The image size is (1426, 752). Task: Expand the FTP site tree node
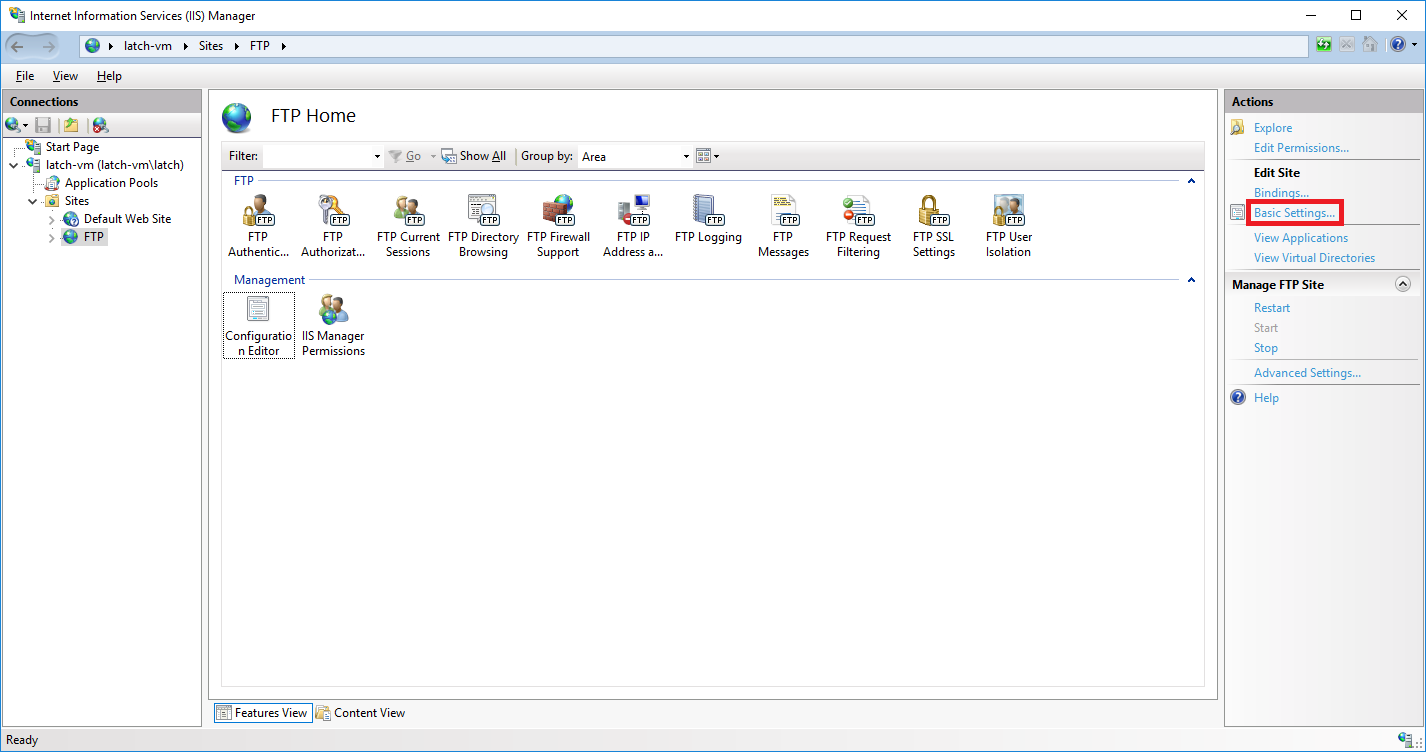tap(52, 237)
